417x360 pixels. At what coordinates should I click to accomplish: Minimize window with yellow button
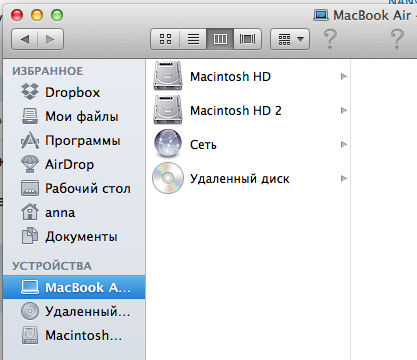[37, 15]
